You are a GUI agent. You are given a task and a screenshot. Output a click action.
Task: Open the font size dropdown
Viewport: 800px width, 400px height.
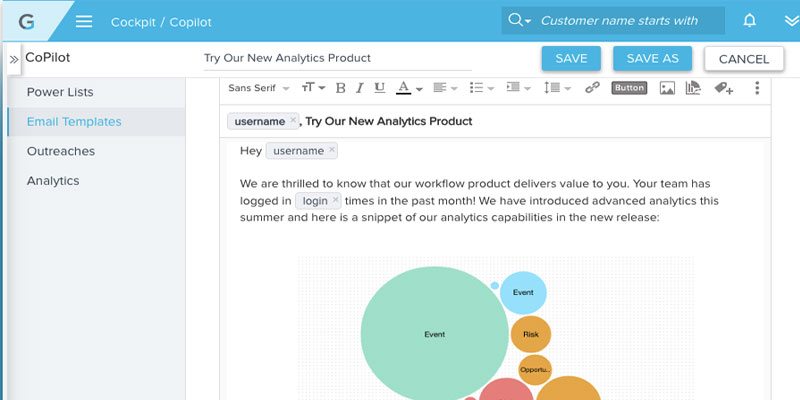tap(313, 88)
